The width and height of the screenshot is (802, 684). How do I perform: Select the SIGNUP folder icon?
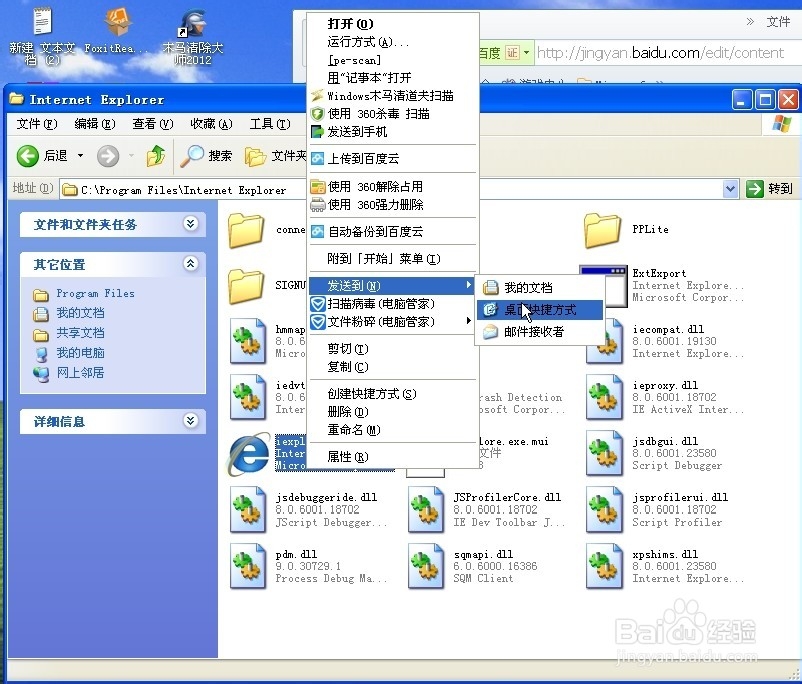point(246,286)
